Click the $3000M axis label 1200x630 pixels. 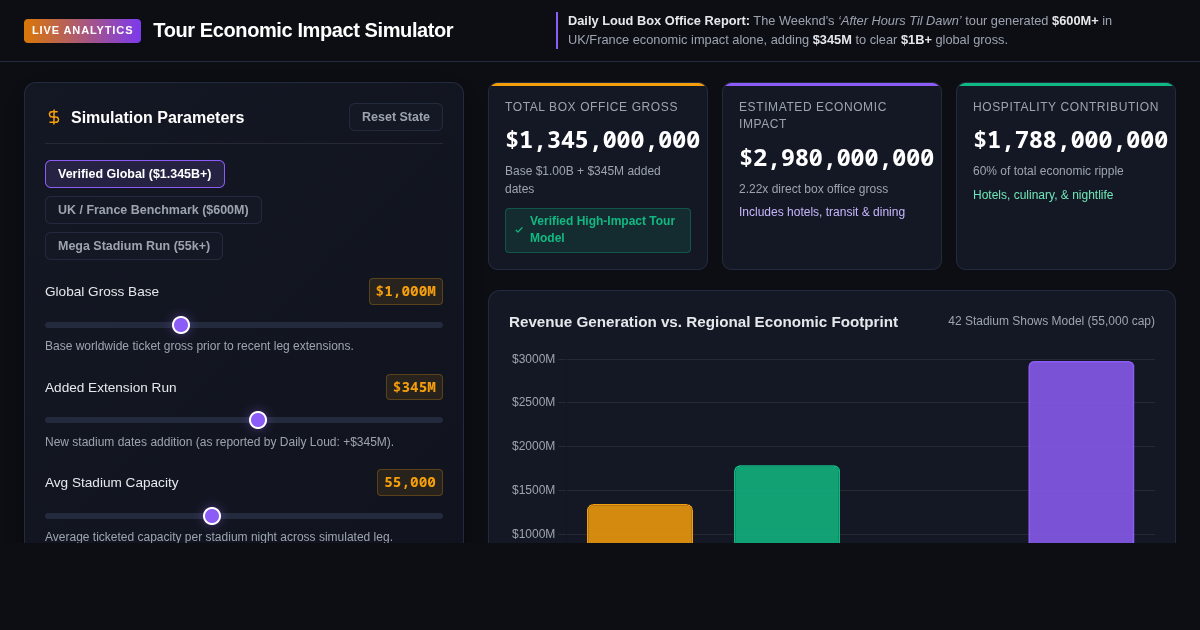(533, 359)
